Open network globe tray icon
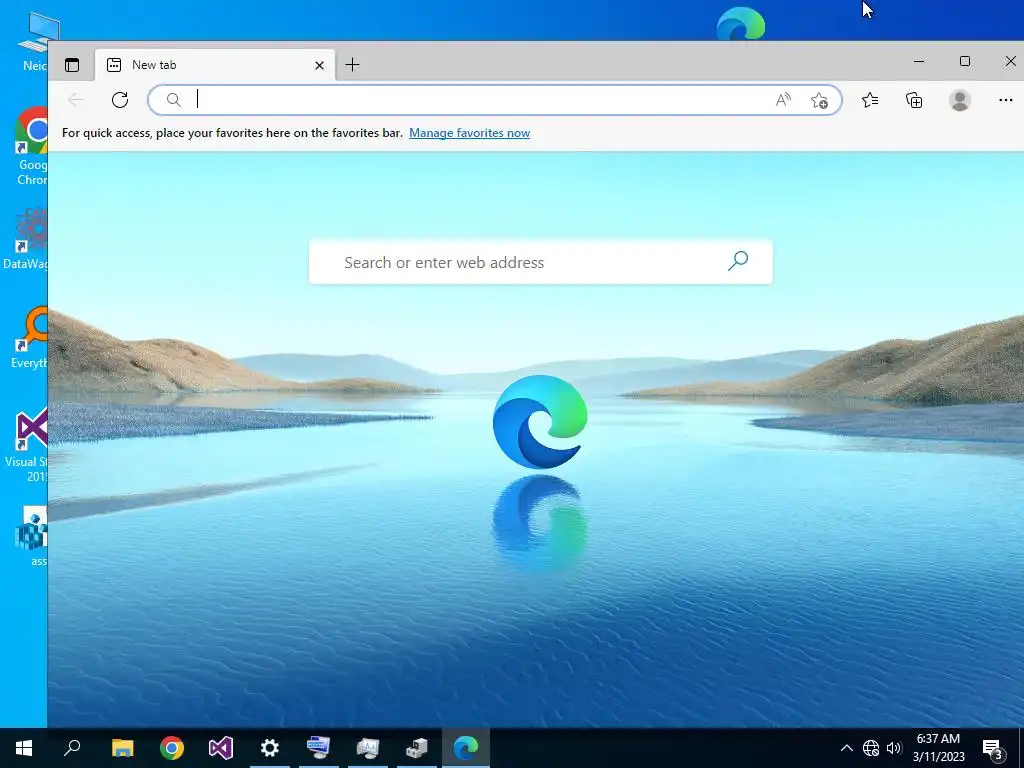The width and height of the screenshot is (1024, 768). pyautogui.click(x=871, y=748)
